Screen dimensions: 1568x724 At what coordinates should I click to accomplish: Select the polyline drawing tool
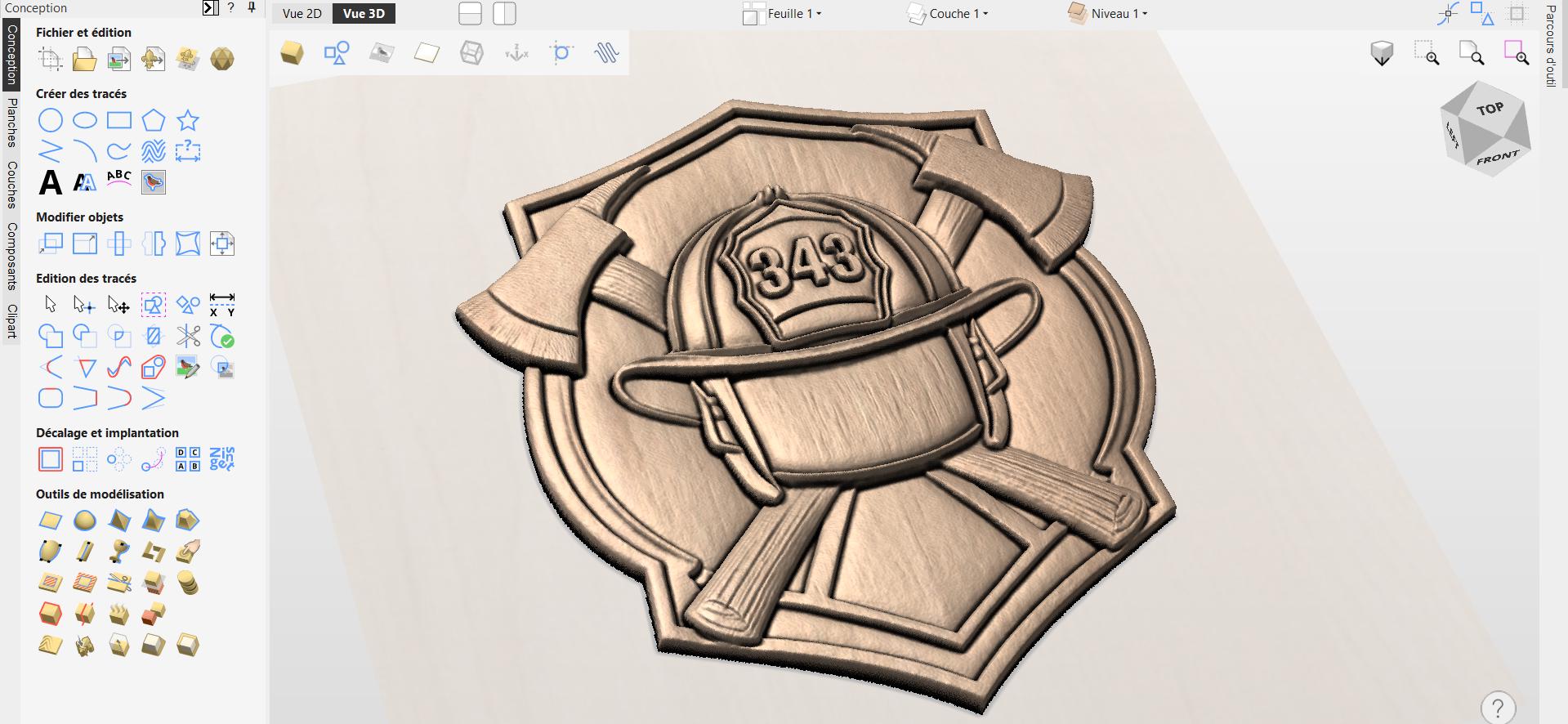pyautogui.click(x=51, y=151)
